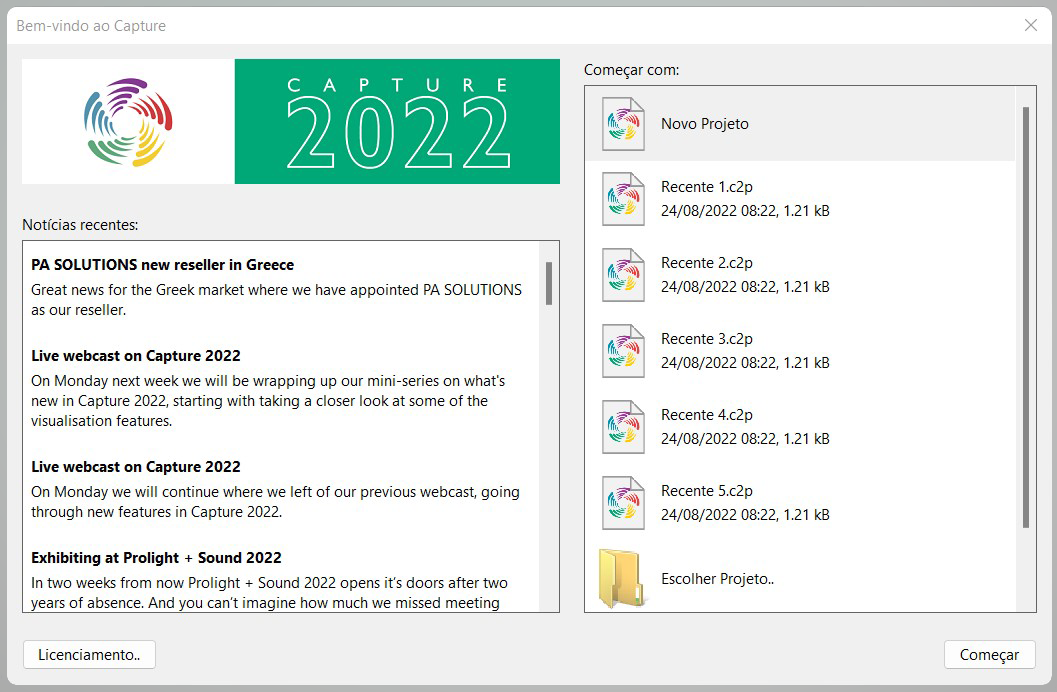Open the Licenciamento.. dialog

click(x=89, y=654)
